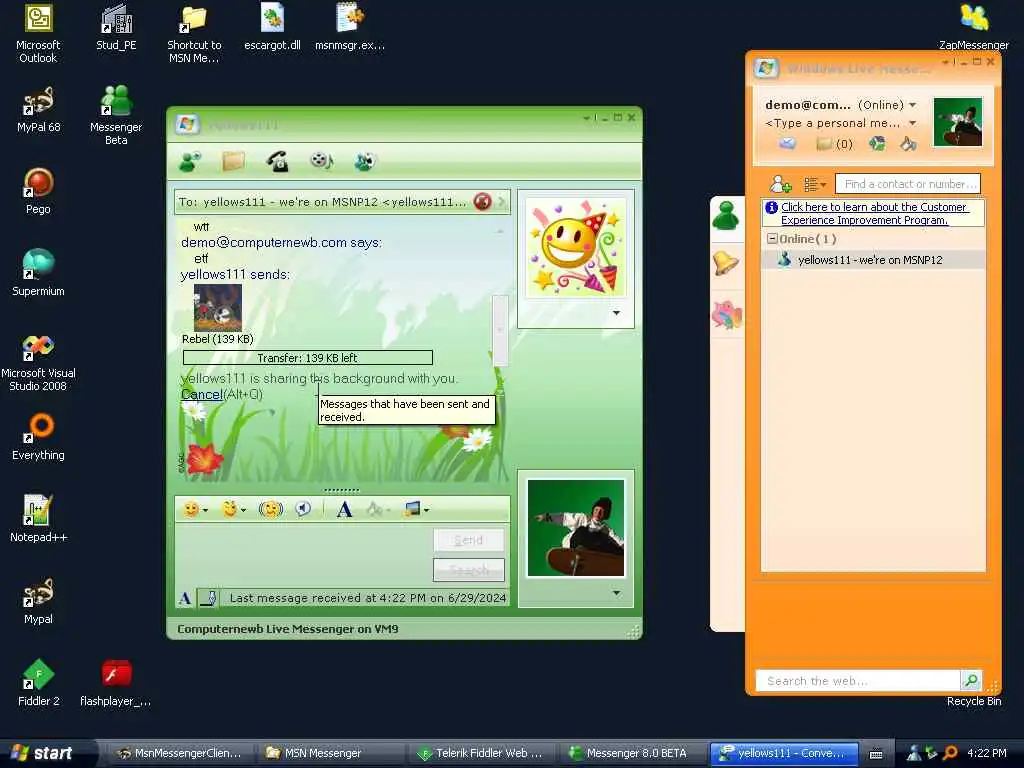Viewport: 1024px width, 768px height.
Task: Invite someone to this conversation icon
Action: pos(190,161)
